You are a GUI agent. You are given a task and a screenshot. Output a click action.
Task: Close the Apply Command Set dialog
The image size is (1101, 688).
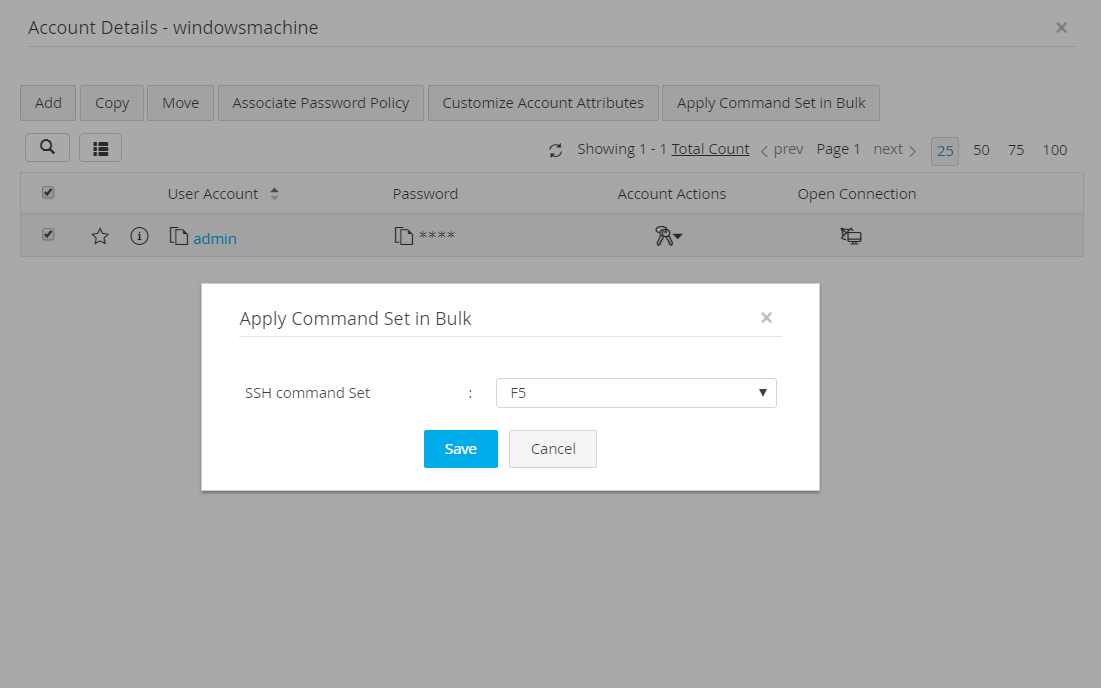click(x=766, y=318)
